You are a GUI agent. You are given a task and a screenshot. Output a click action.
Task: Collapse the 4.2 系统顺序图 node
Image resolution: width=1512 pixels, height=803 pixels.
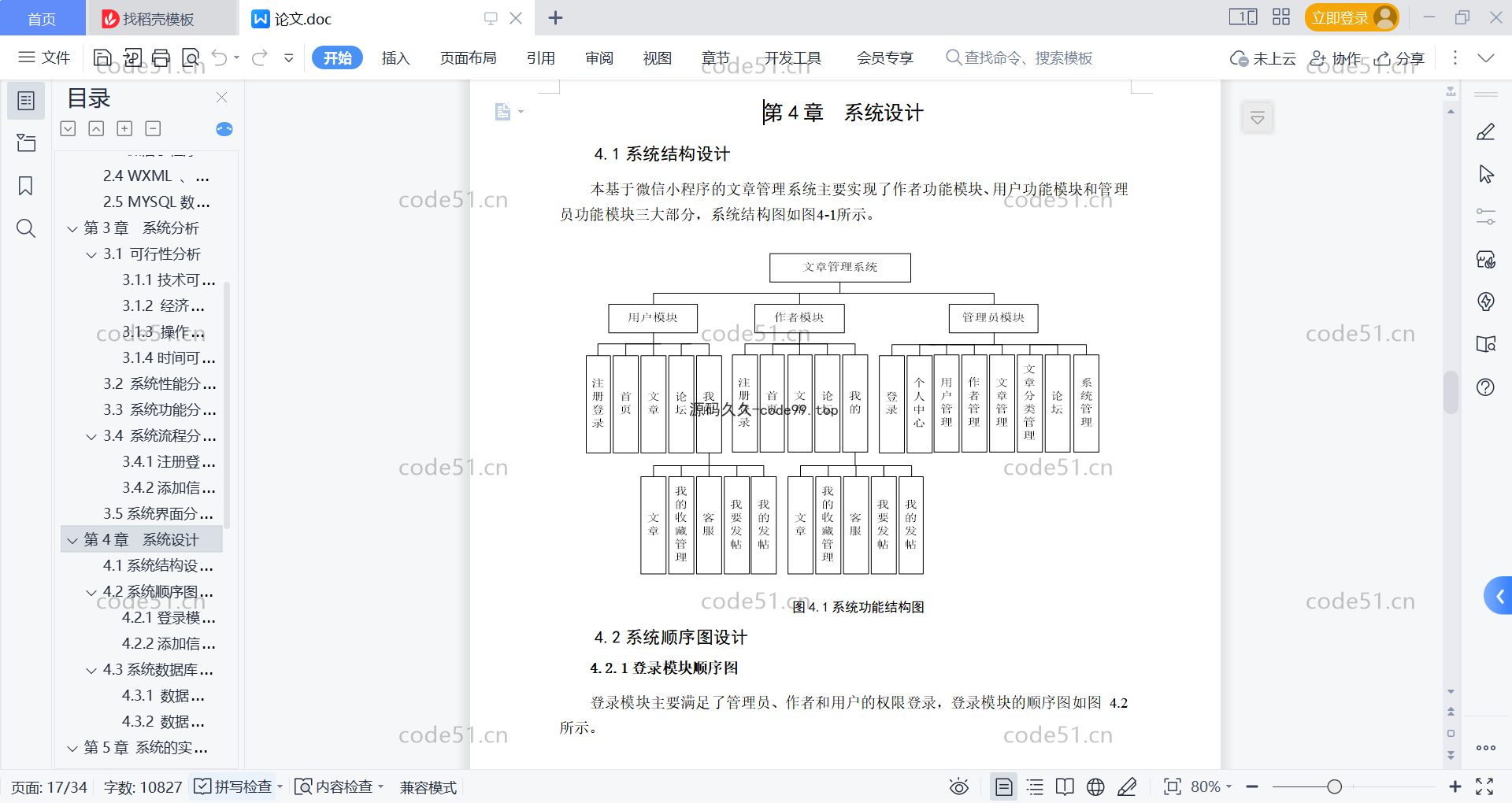click(x=91, y=593)
